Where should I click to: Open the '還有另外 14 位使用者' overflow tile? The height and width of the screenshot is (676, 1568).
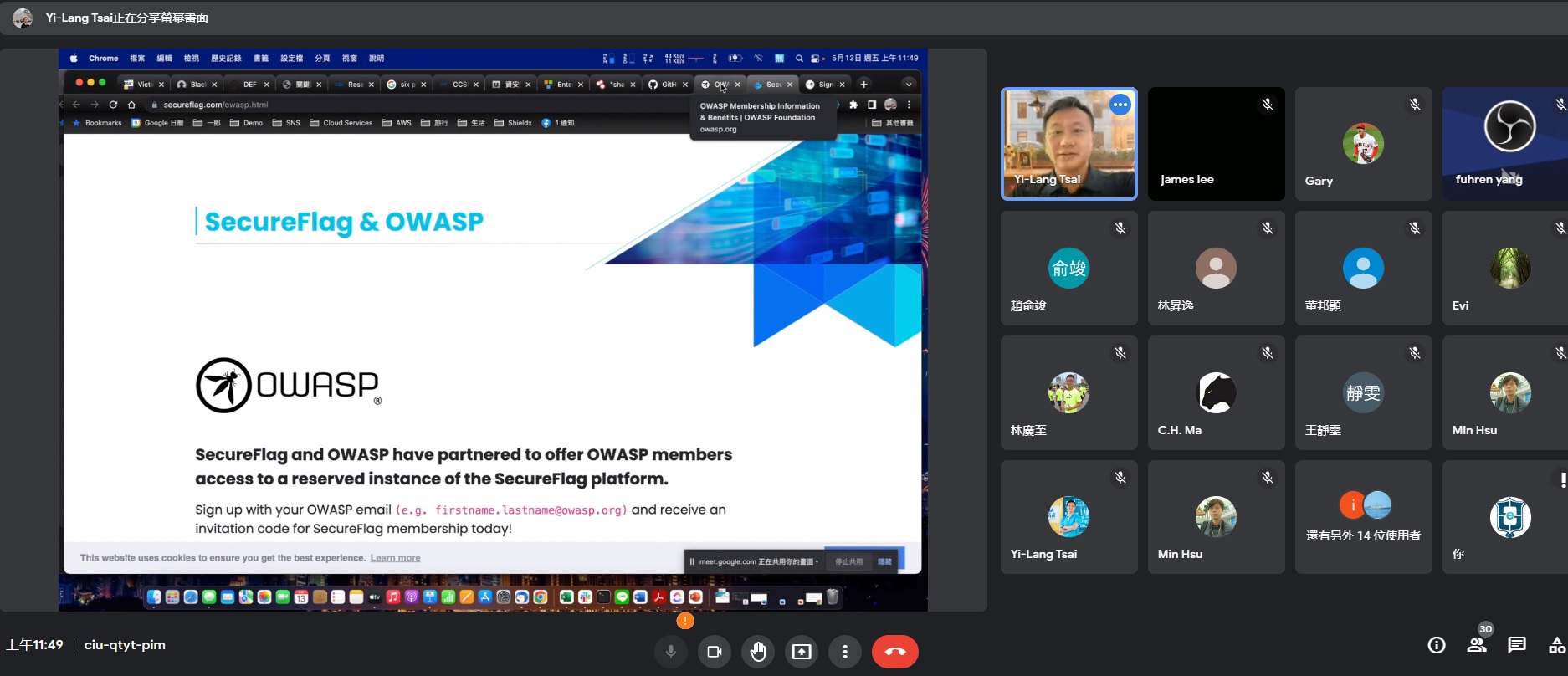[x=1364, y=517]
